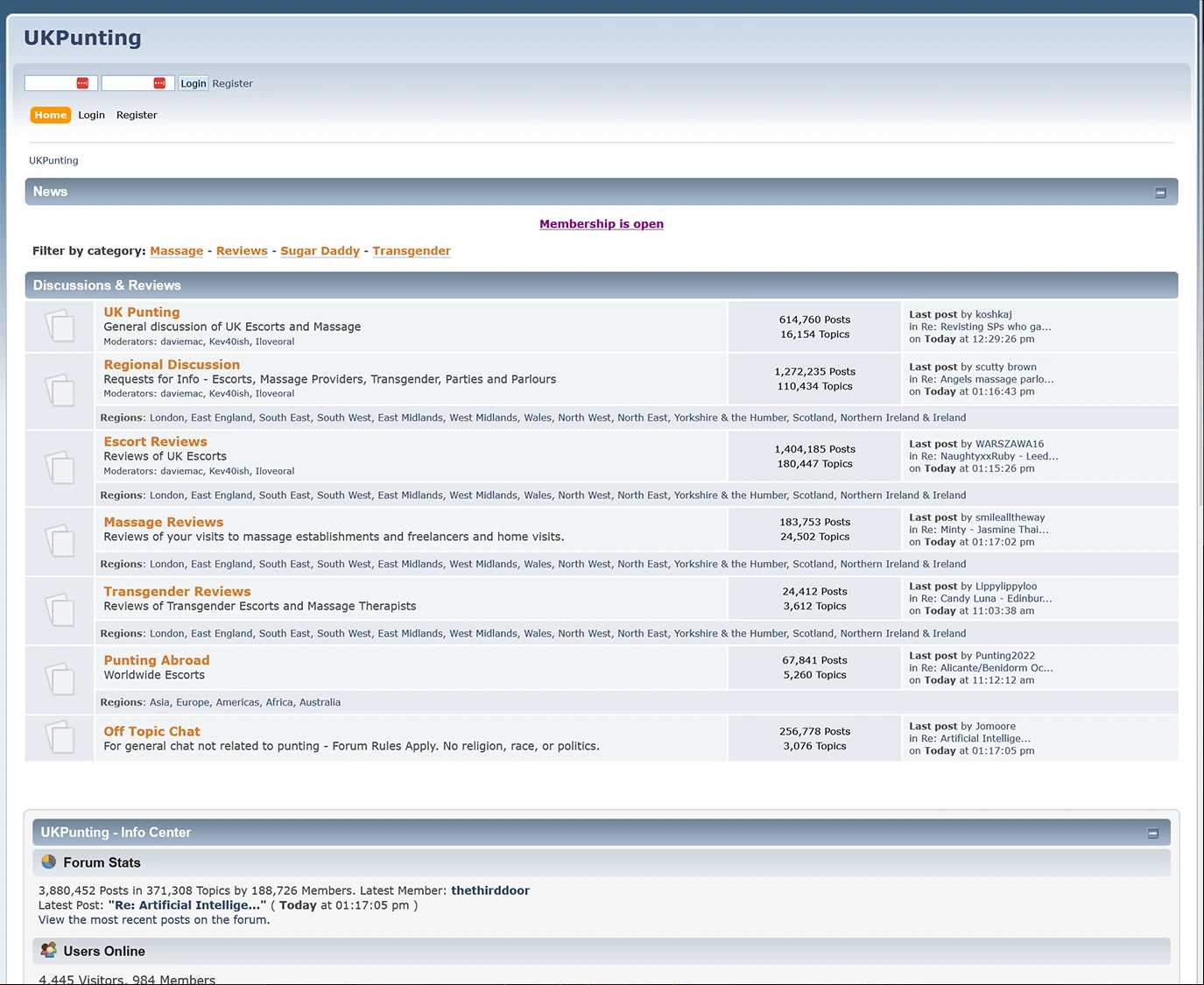Filter by the Sugar Daddy category
Viewport: 1204px width, 985px height.
pos(320,251)
